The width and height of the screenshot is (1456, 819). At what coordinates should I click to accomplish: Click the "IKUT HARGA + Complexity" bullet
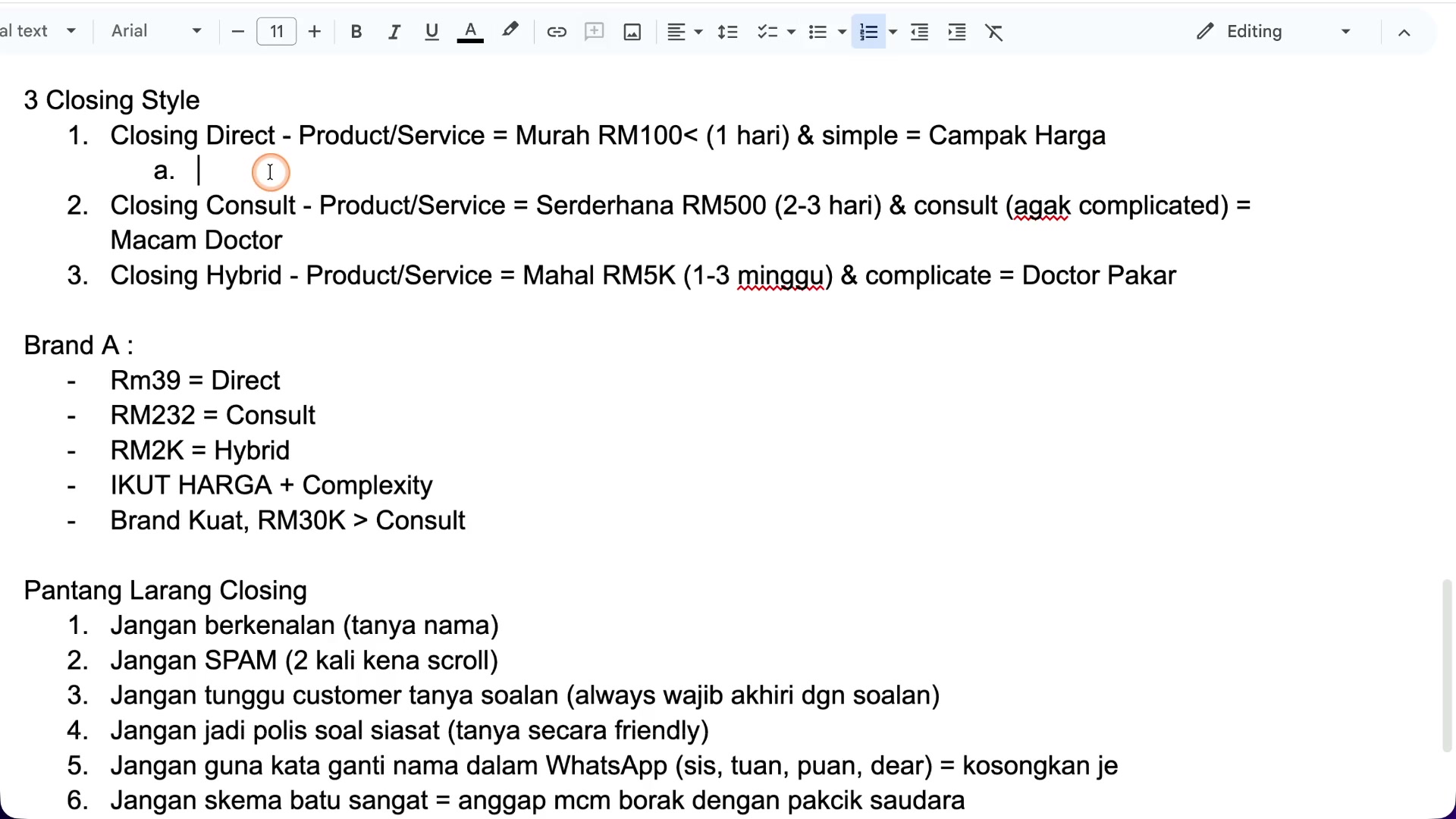pyautogui.click(x=271, y=485)
